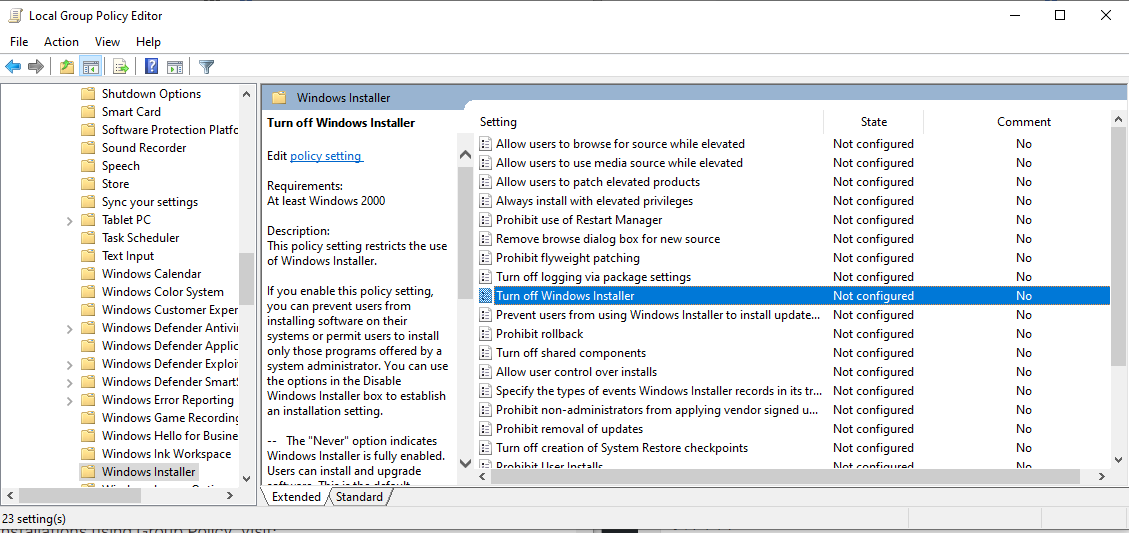
Task: Click policy icon beside Always install with elevated privileges
Action: pos(486,201)
